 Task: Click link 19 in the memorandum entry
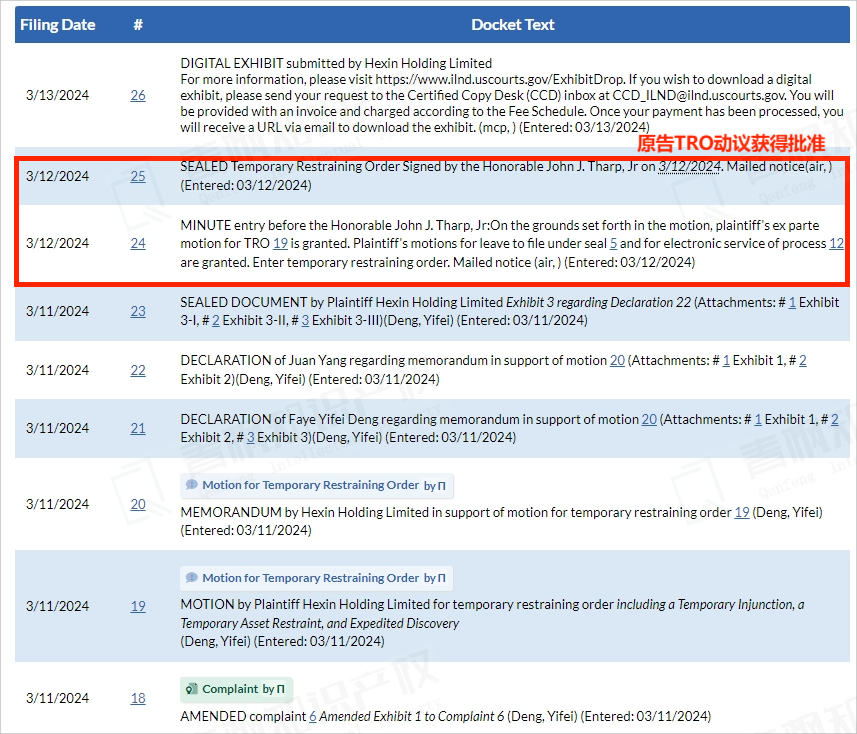point(742,513)
